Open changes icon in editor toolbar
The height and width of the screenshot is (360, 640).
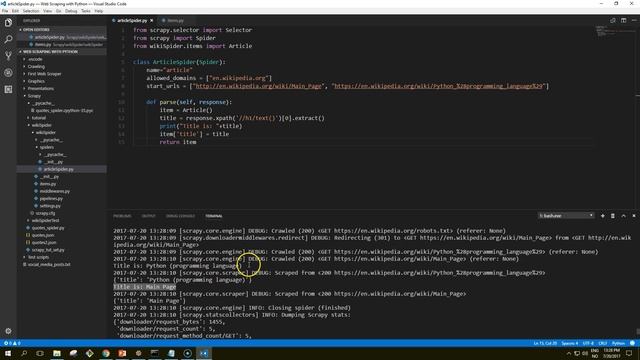click(x=613, y=20)
